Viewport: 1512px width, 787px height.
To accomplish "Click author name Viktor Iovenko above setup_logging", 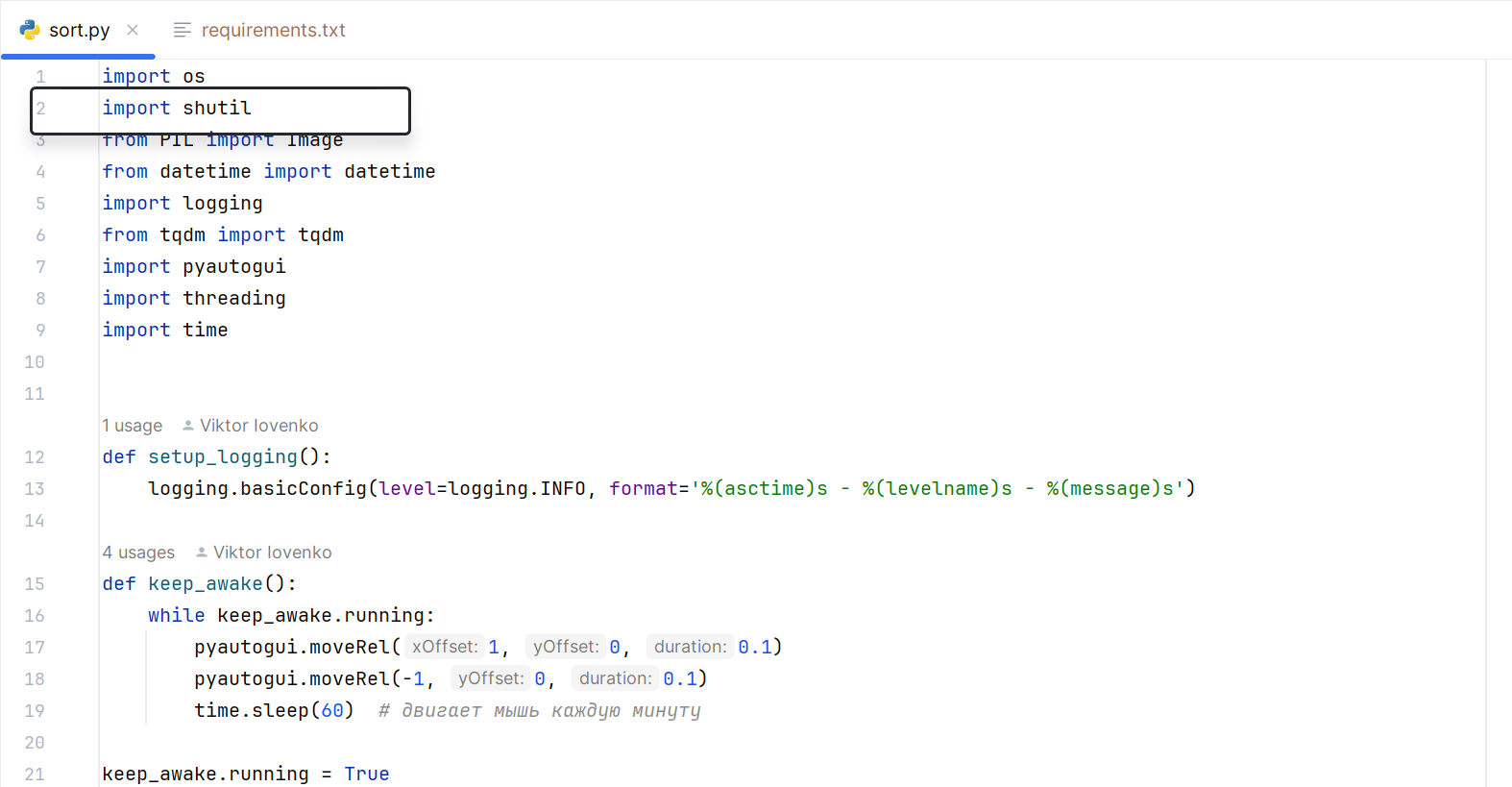I will tap(259, 426).
